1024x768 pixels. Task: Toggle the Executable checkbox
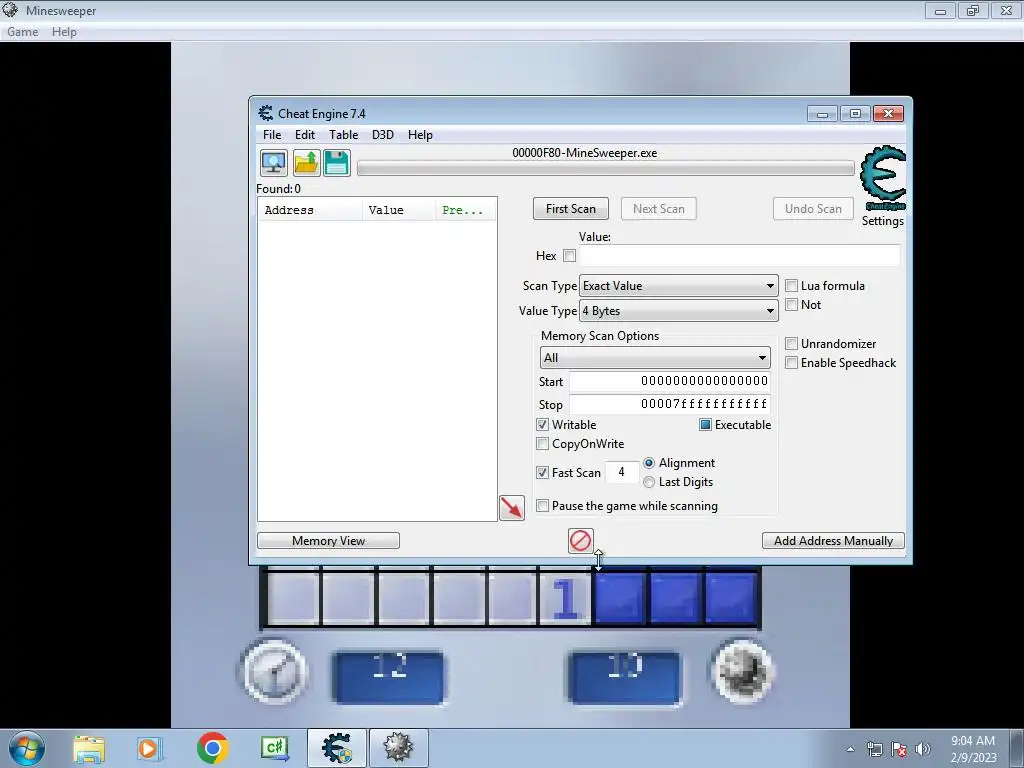[705, 424]
